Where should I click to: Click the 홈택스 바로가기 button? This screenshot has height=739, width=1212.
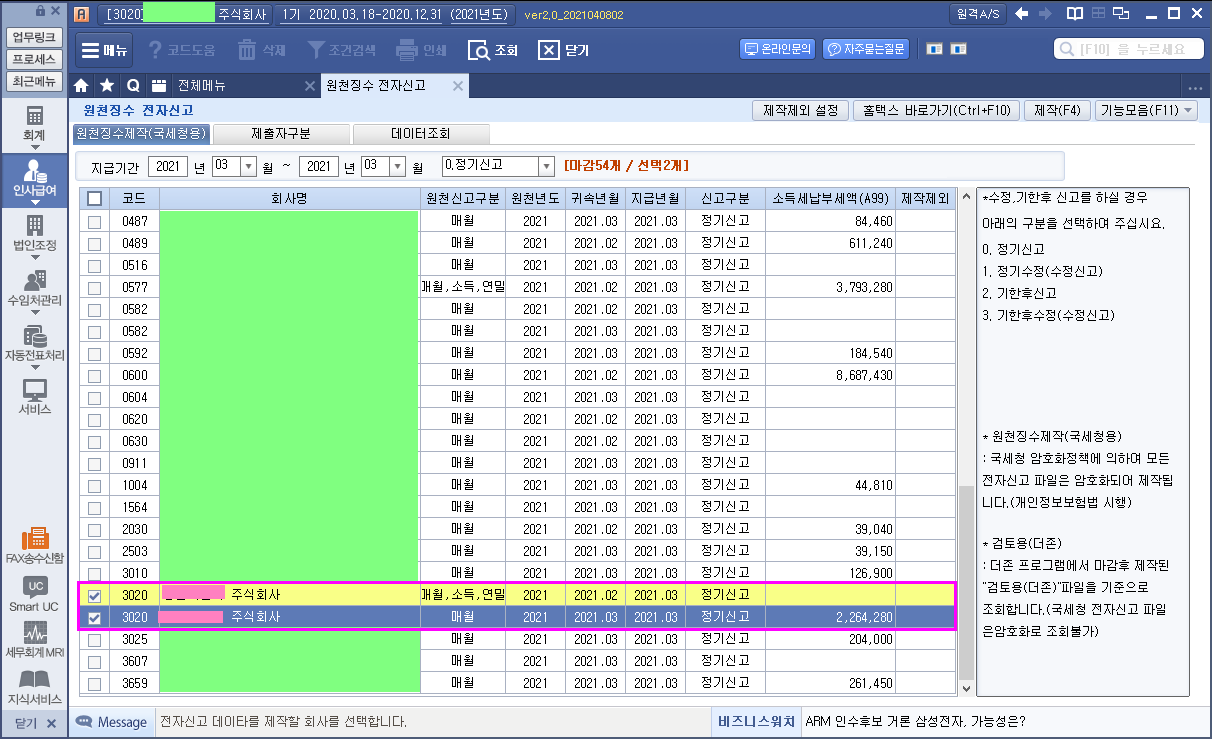pyautogui.click(x=937, y=110)
